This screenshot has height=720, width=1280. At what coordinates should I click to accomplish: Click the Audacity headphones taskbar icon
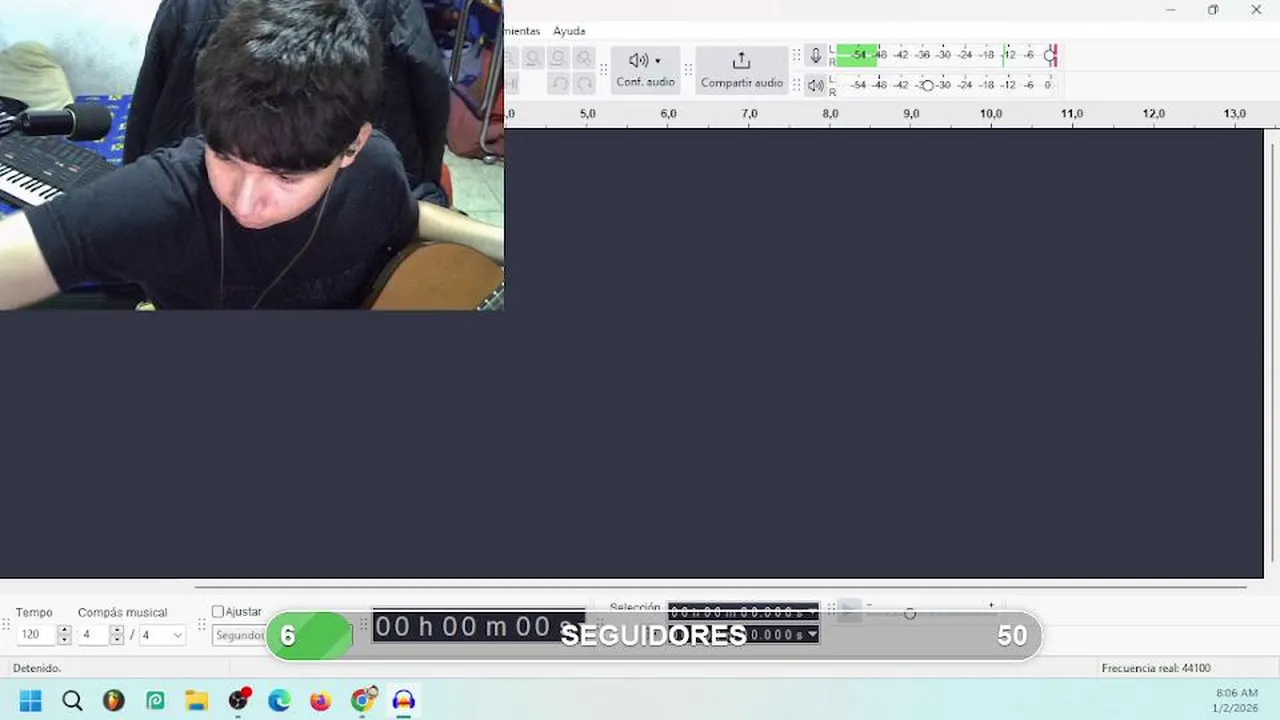click(403, 701)
